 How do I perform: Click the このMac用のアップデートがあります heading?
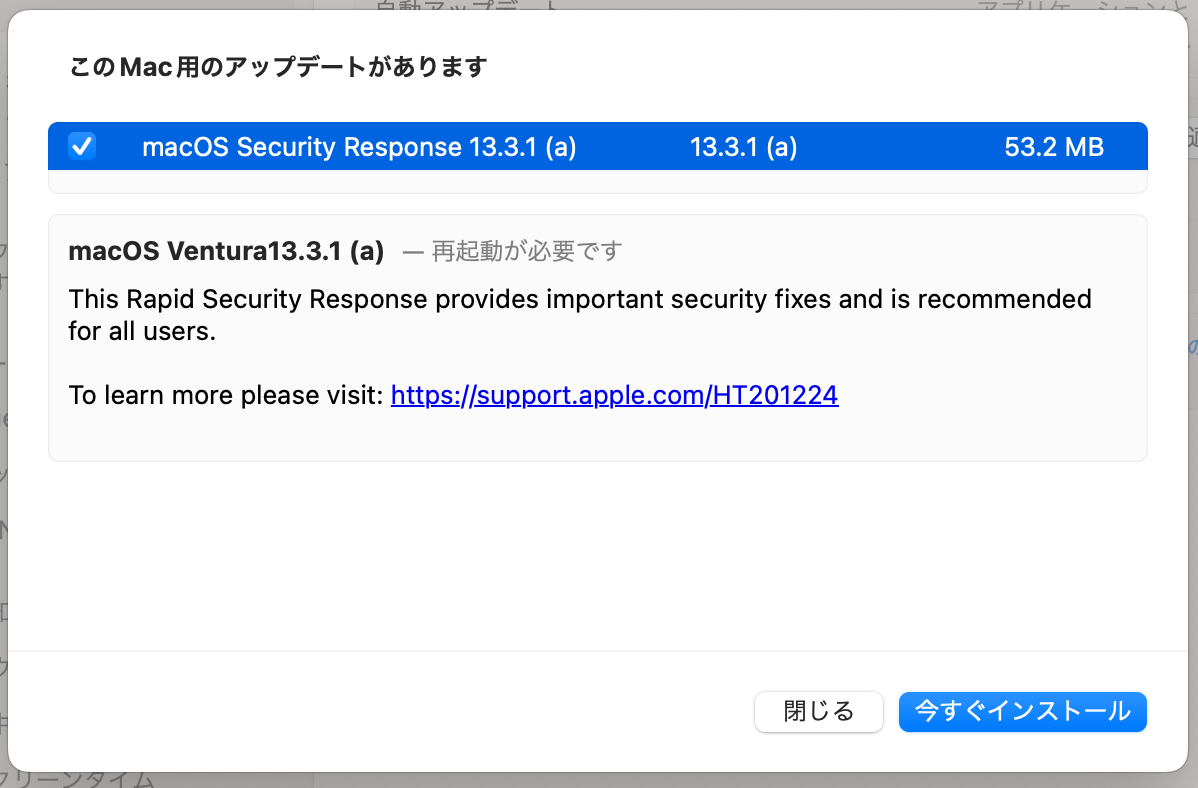(278, 67)
